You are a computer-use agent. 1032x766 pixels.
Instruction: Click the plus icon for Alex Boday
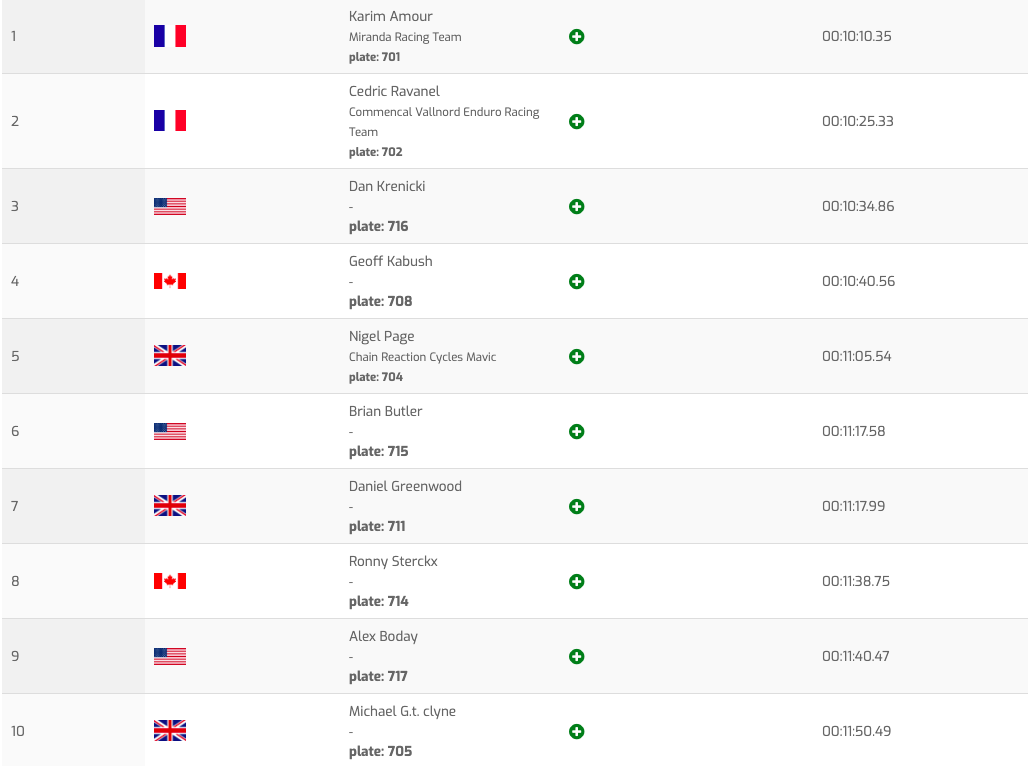click(576, 657)
